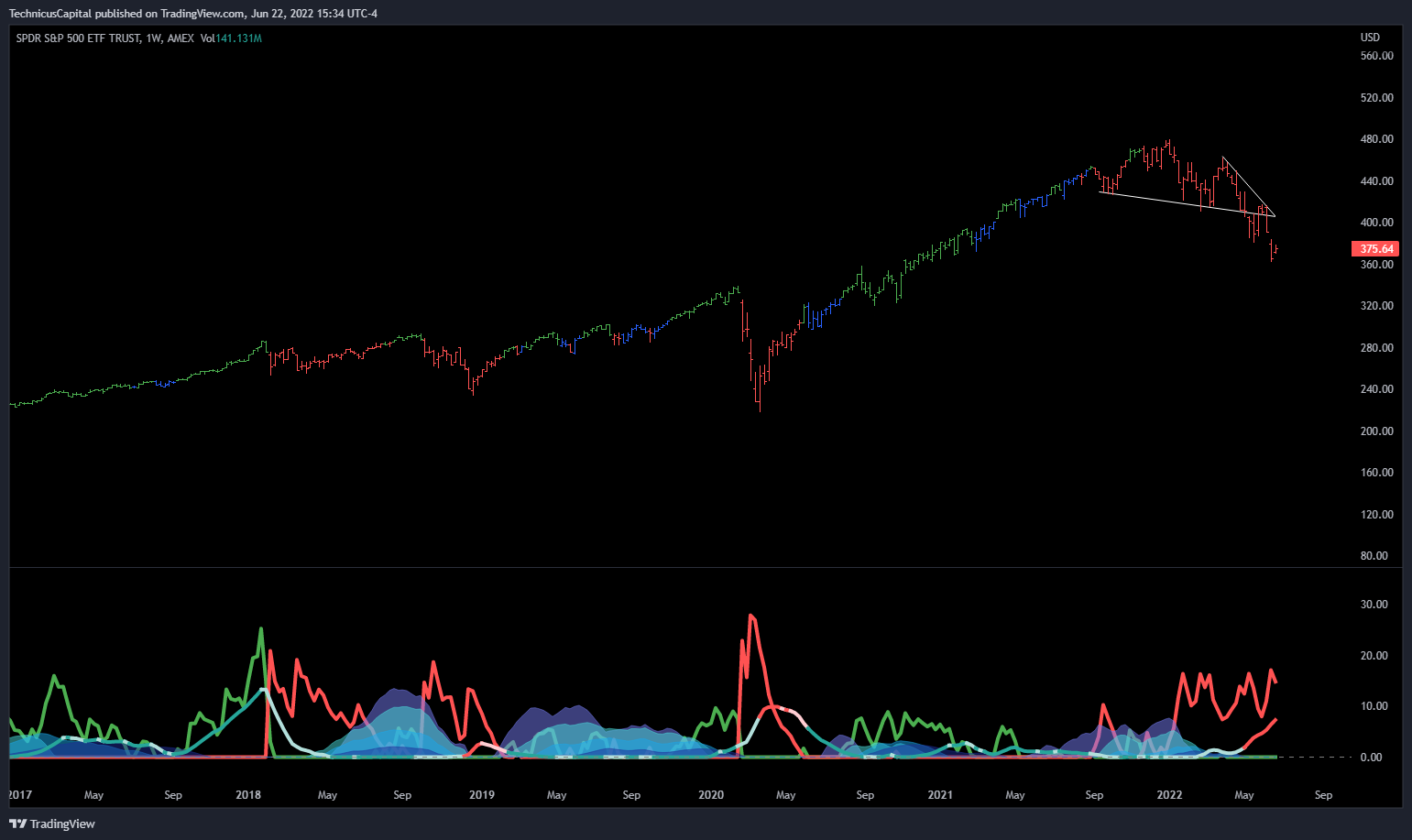Click the 120.00 price axis label
This screenshot has width=1412, height=840.
[1376, 515]
